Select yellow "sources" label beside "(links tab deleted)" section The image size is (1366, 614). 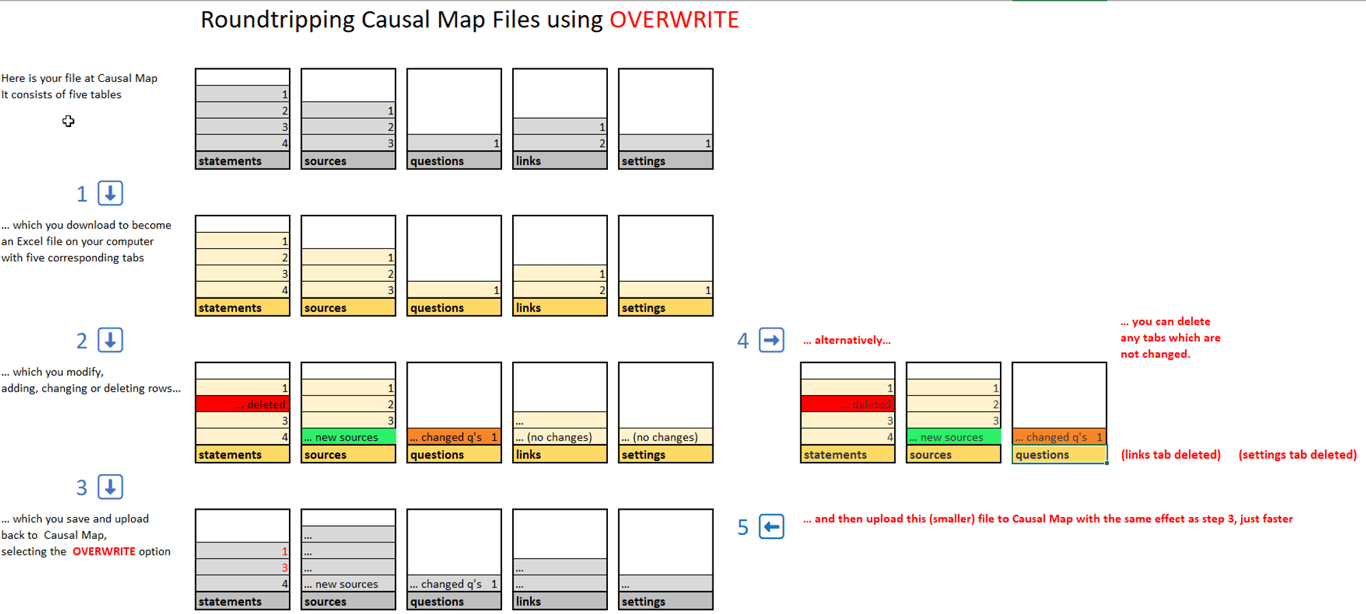tap(953, 454)
